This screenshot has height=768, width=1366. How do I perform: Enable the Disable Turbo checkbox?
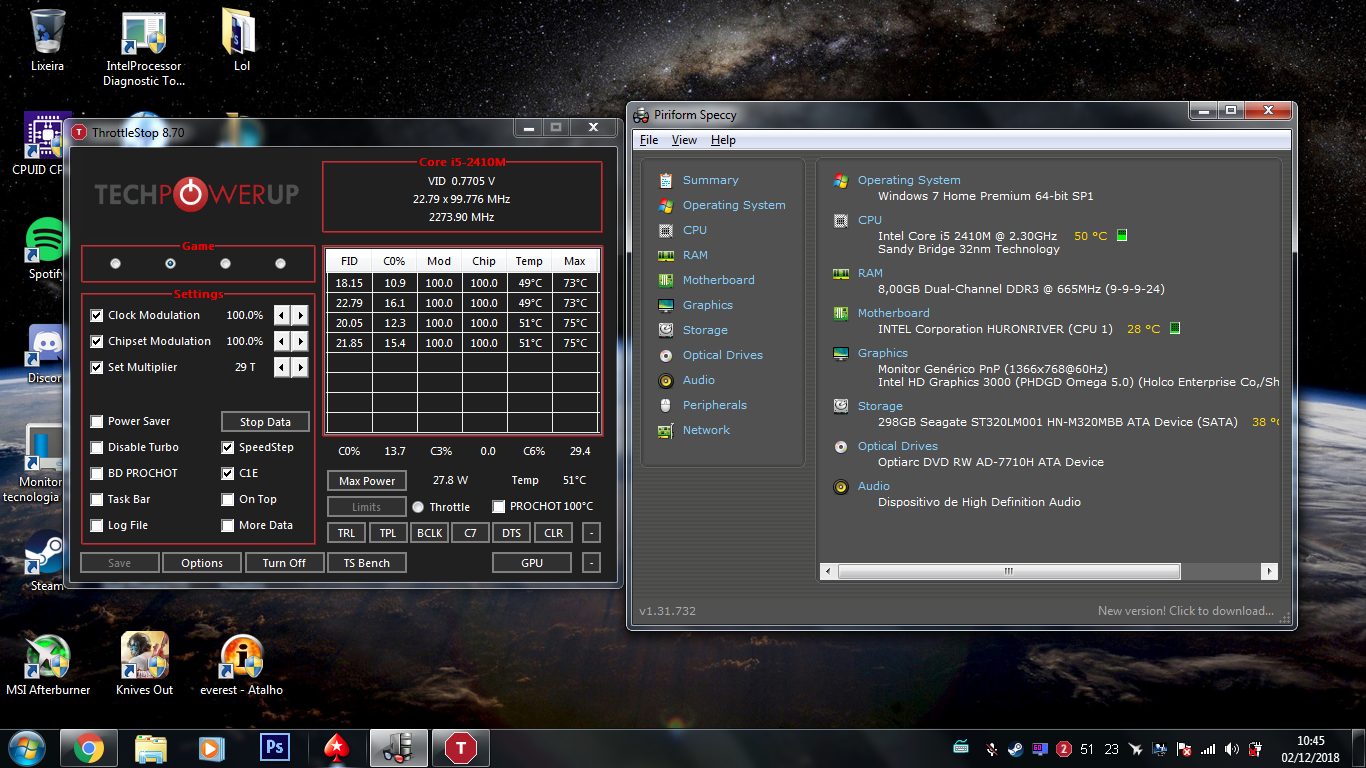coord(97,447)
